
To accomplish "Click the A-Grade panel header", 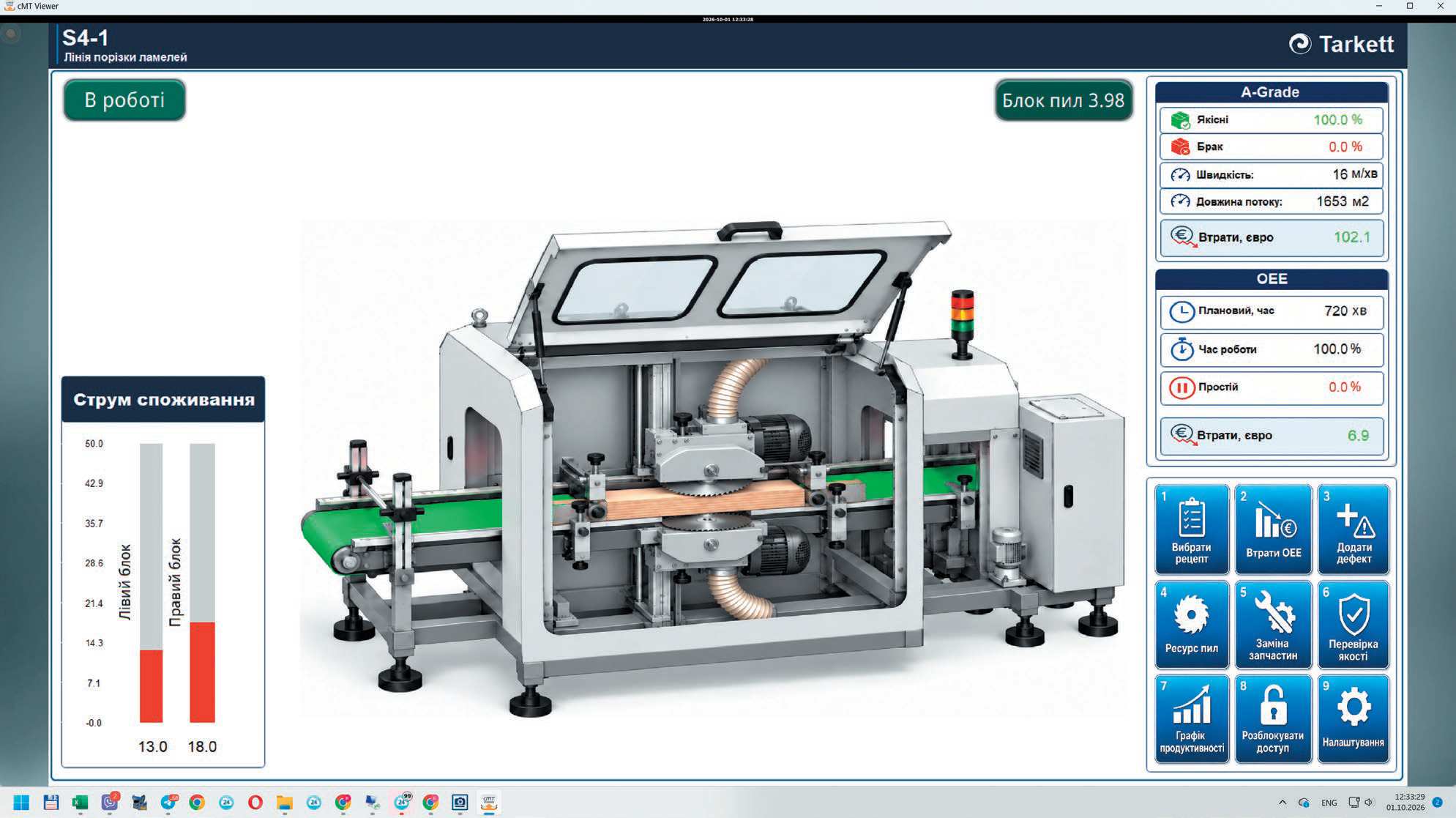I will pos(1272,92).
